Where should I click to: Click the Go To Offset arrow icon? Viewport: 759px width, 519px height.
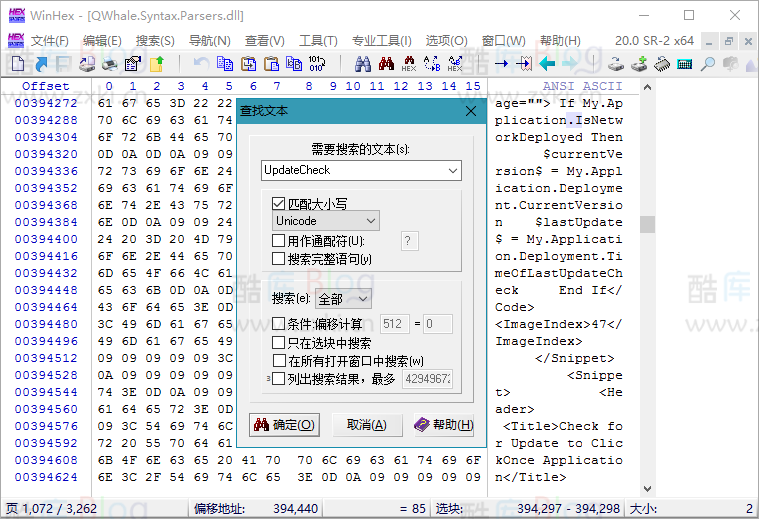coord(501,63)
